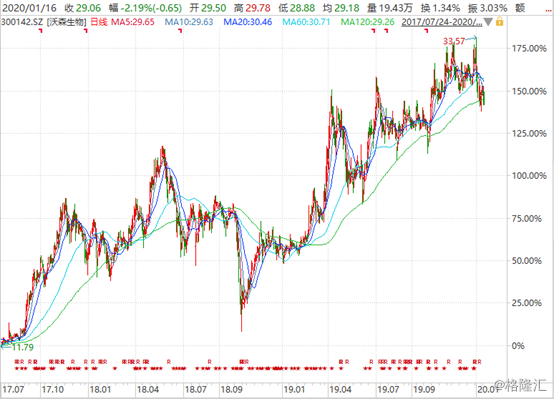
Task: Click the single R marker near 18.09
Action: tap(210, 362)
